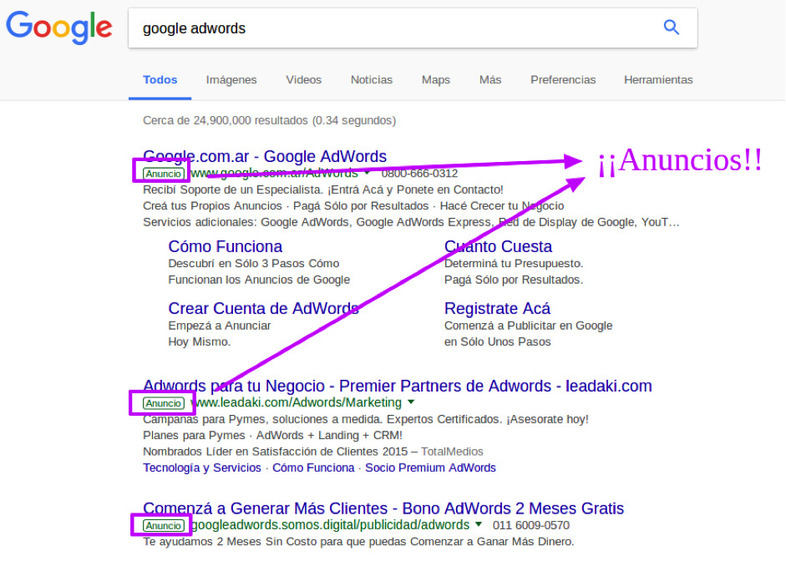Open Comenzá a Generar Más Clientes ad title
The height and width of the screenshot is (566, 786).
[383, 508]
